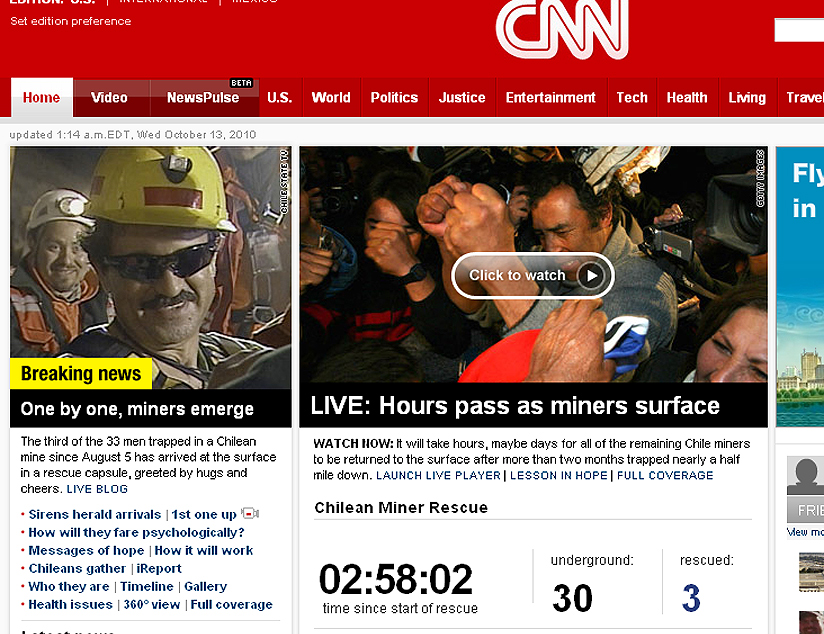Click the underground count 30
Viewport: 824px width, 634px height.
coord(572,598)
